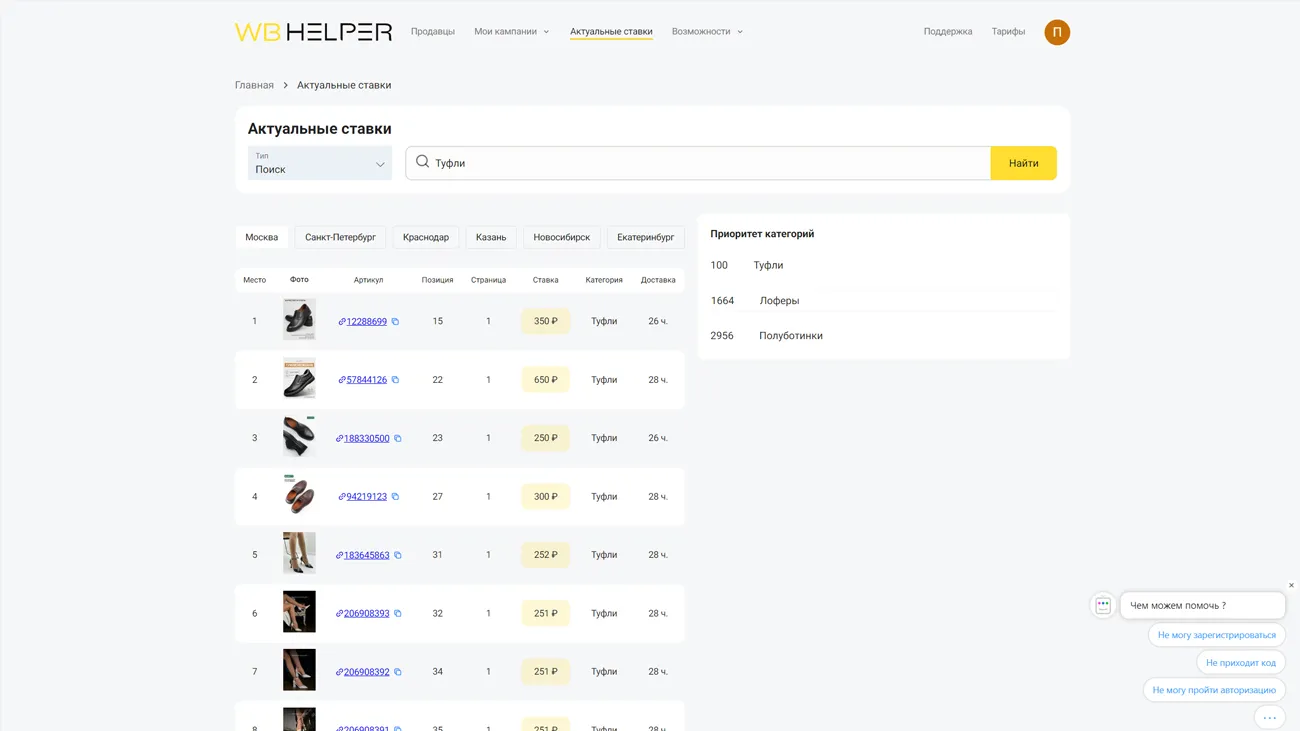This screenshot has width=1300, height=731.
Task: Copy article number 12288699
Action: click(x=395, y=322)
